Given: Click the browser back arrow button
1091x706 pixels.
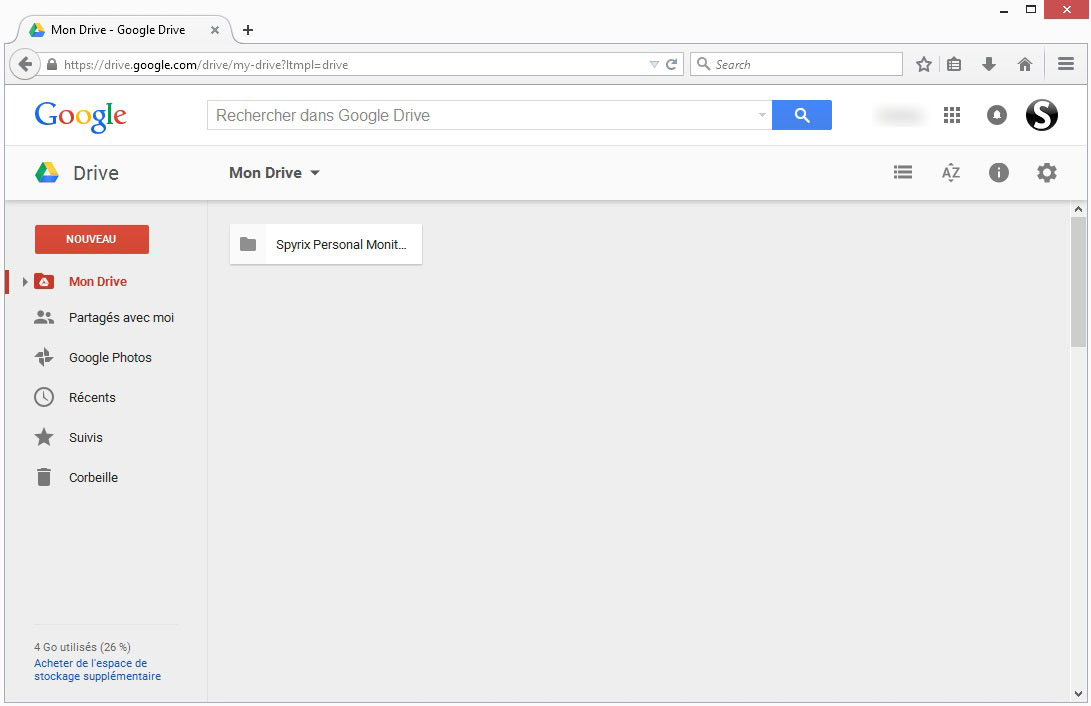Looking at the screenshot, I should click(x=24, y=65).
